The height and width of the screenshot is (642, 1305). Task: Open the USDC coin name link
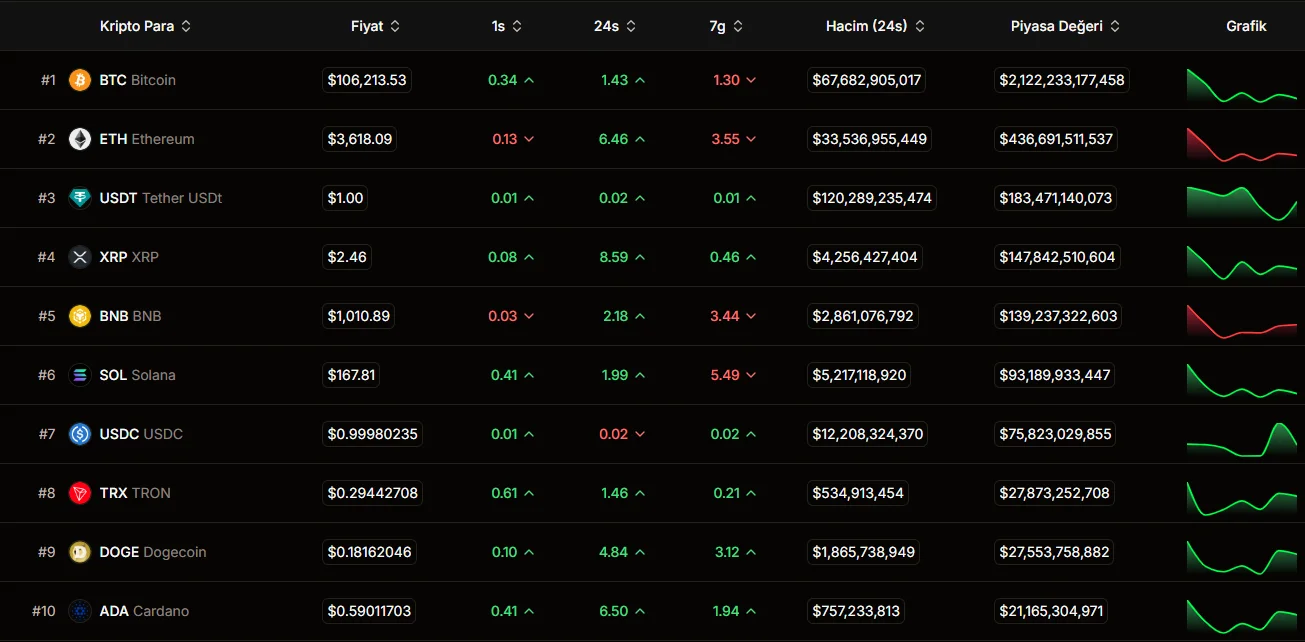[141, 434]
